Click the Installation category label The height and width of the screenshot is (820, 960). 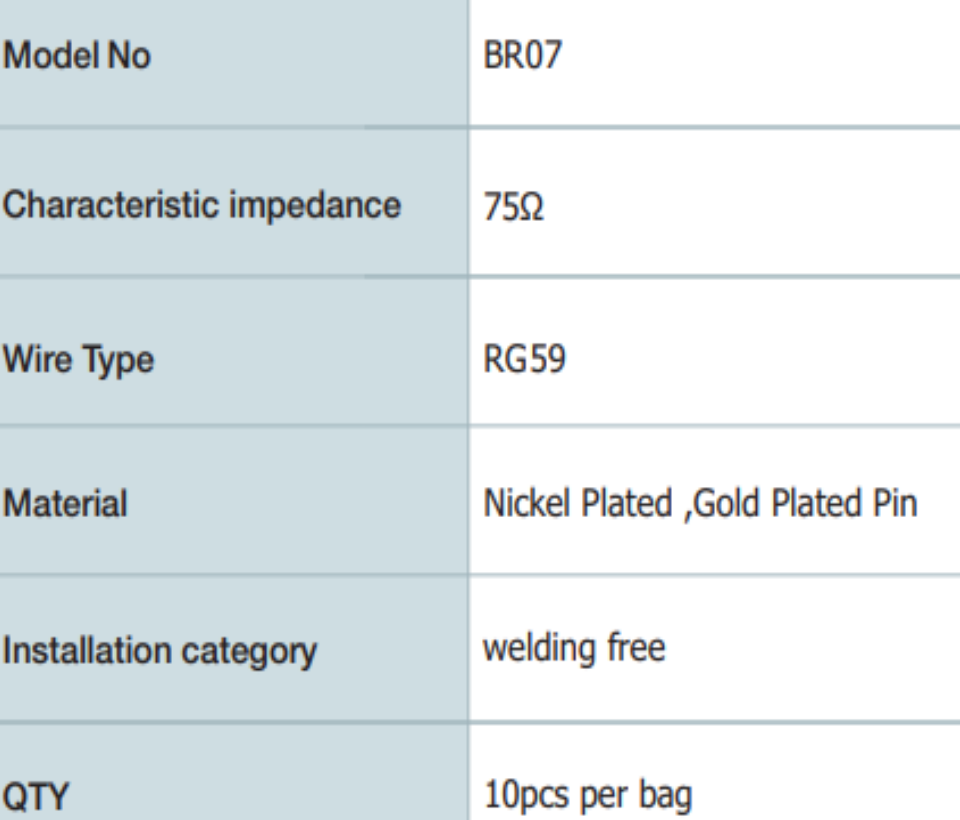(159, 651)
